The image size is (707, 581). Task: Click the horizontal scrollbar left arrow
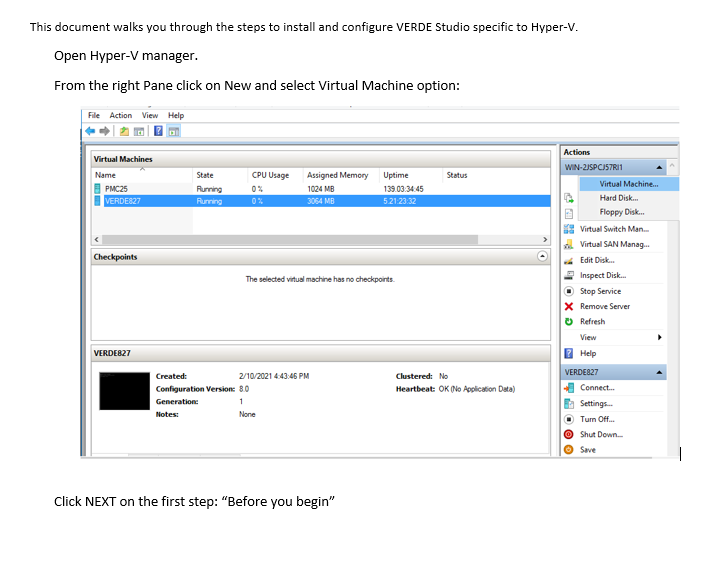[96, 239]
